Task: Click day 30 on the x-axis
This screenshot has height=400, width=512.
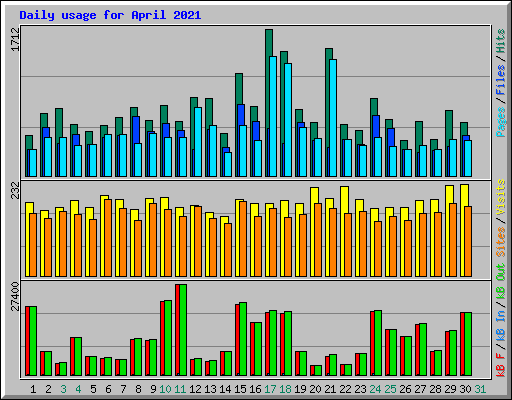Action: point(465,389)
